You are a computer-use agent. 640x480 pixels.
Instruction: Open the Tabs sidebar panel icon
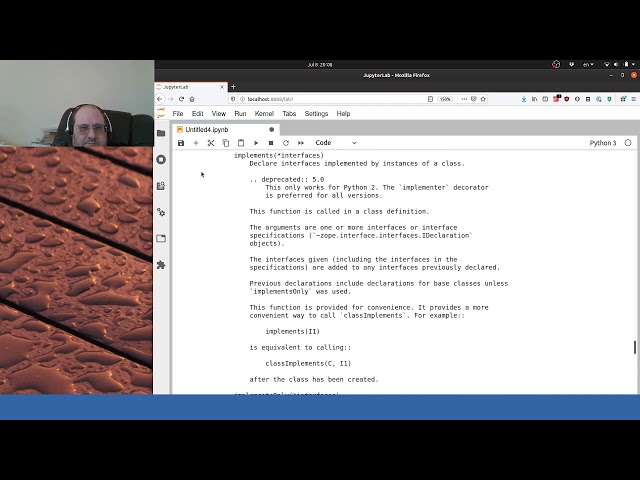(x=161, y=238)
